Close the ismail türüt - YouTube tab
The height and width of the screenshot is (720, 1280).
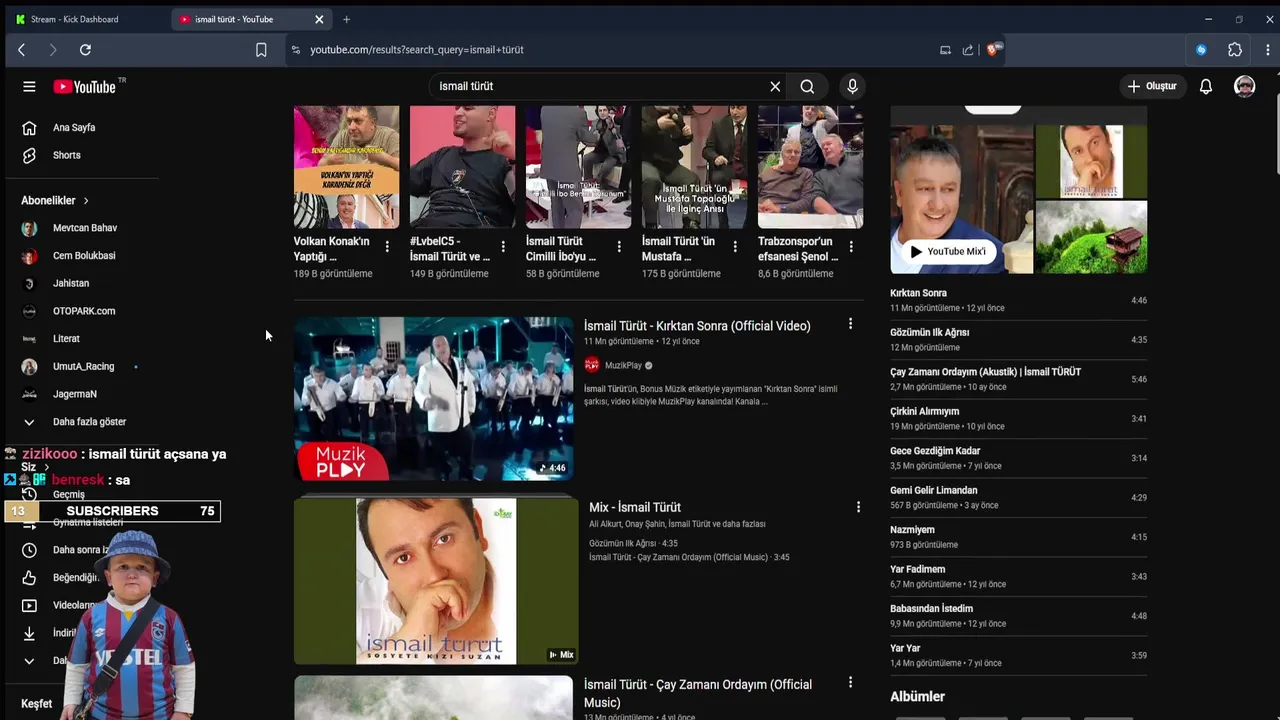click(319, 19)
